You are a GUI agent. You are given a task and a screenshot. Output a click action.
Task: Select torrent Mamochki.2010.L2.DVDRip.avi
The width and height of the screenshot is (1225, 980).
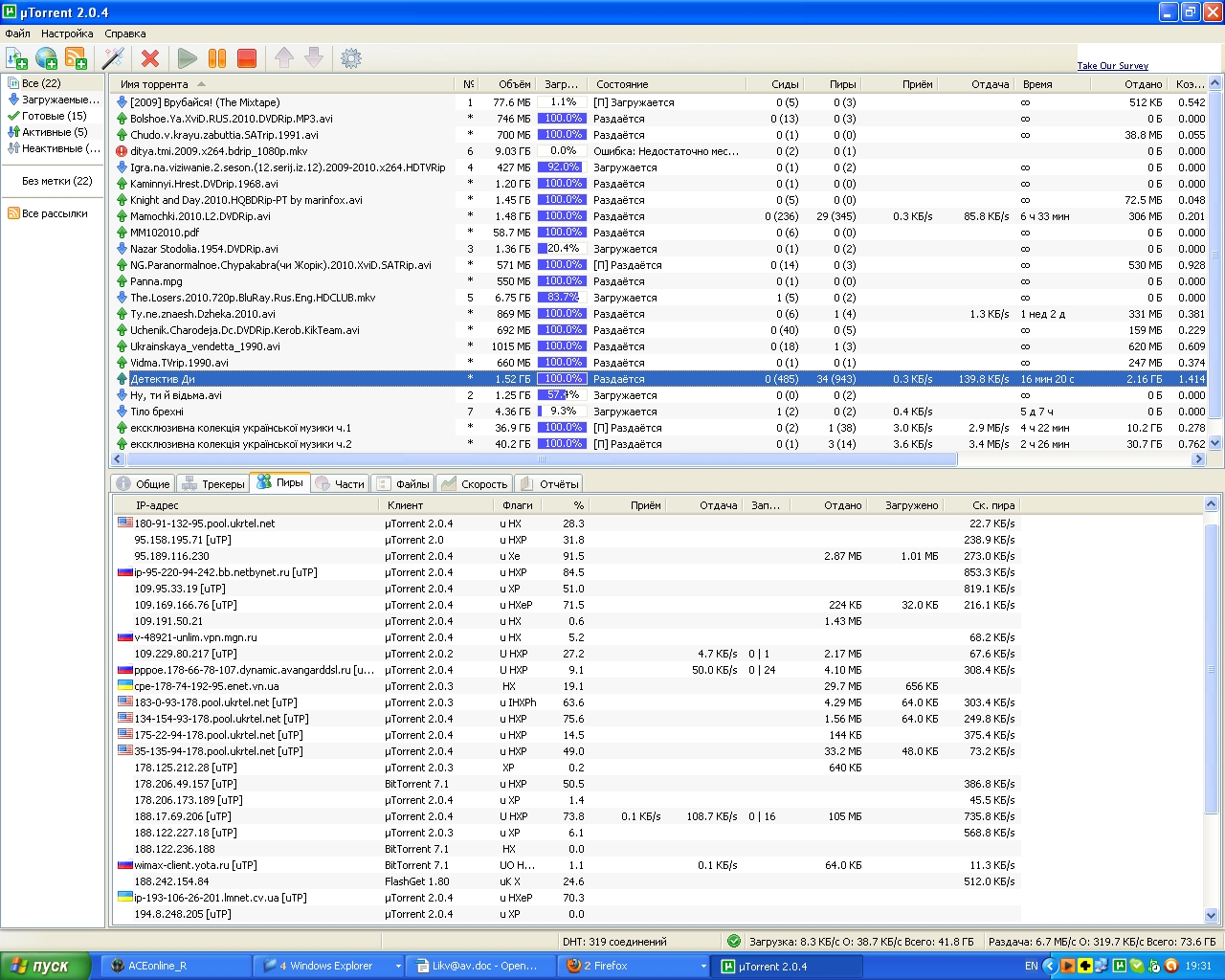pyautogui.click(x=660, y=216)
